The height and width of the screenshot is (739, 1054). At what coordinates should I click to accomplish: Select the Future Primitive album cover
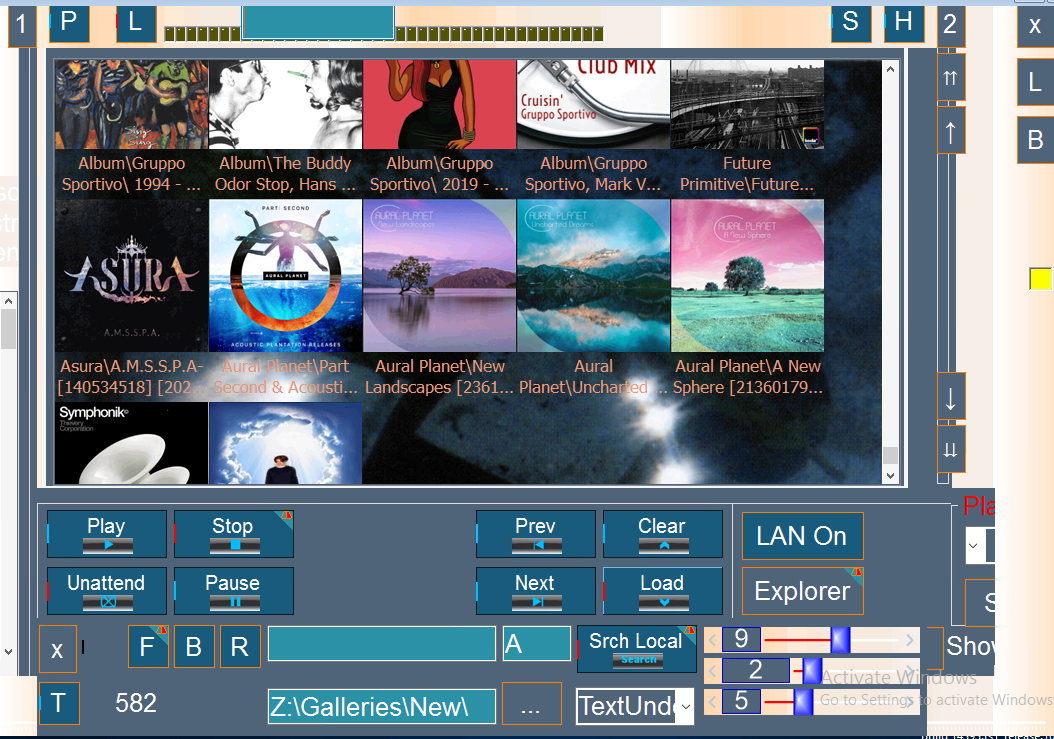tap(747, 104)
